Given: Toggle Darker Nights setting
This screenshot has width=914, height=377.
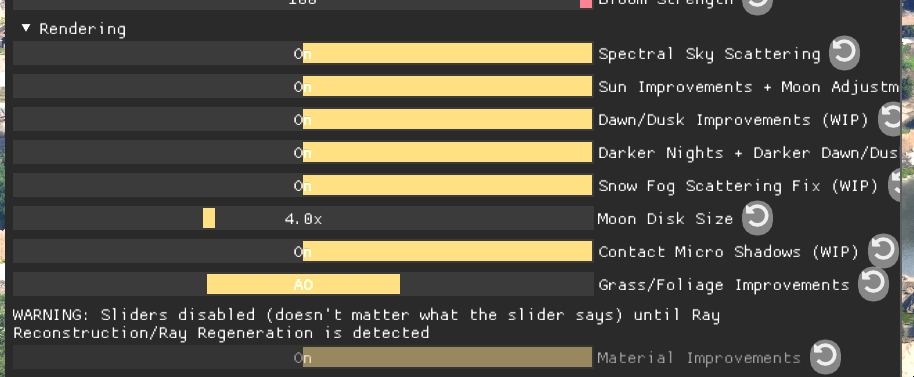Looking at the screenshot, I should [x=303, y=153].
